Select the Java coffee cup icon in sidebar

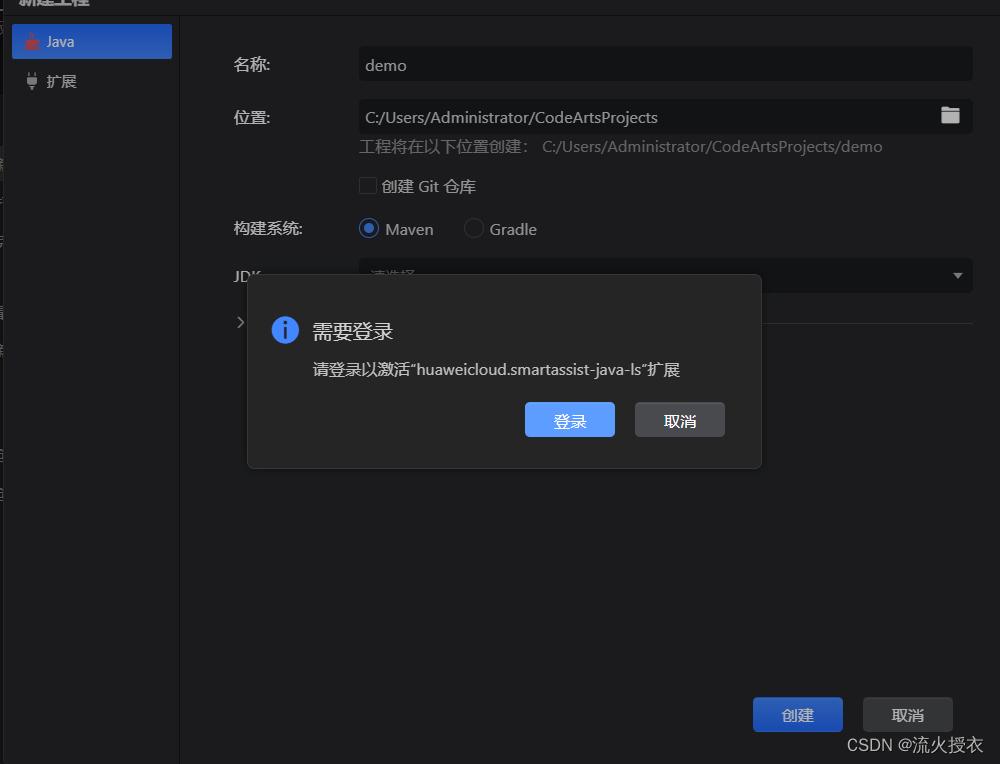(31, 41)
